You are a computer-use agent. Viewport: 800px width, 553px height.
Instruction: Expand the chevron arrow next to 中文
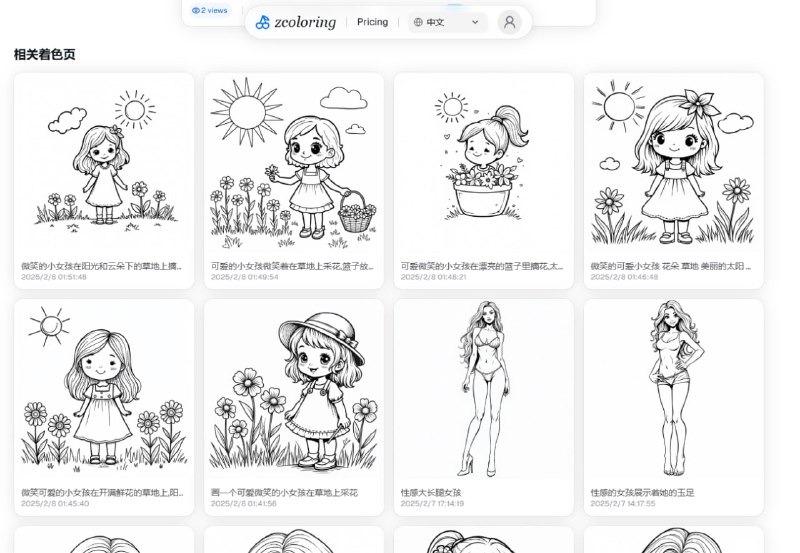click(x=475, y=22)
